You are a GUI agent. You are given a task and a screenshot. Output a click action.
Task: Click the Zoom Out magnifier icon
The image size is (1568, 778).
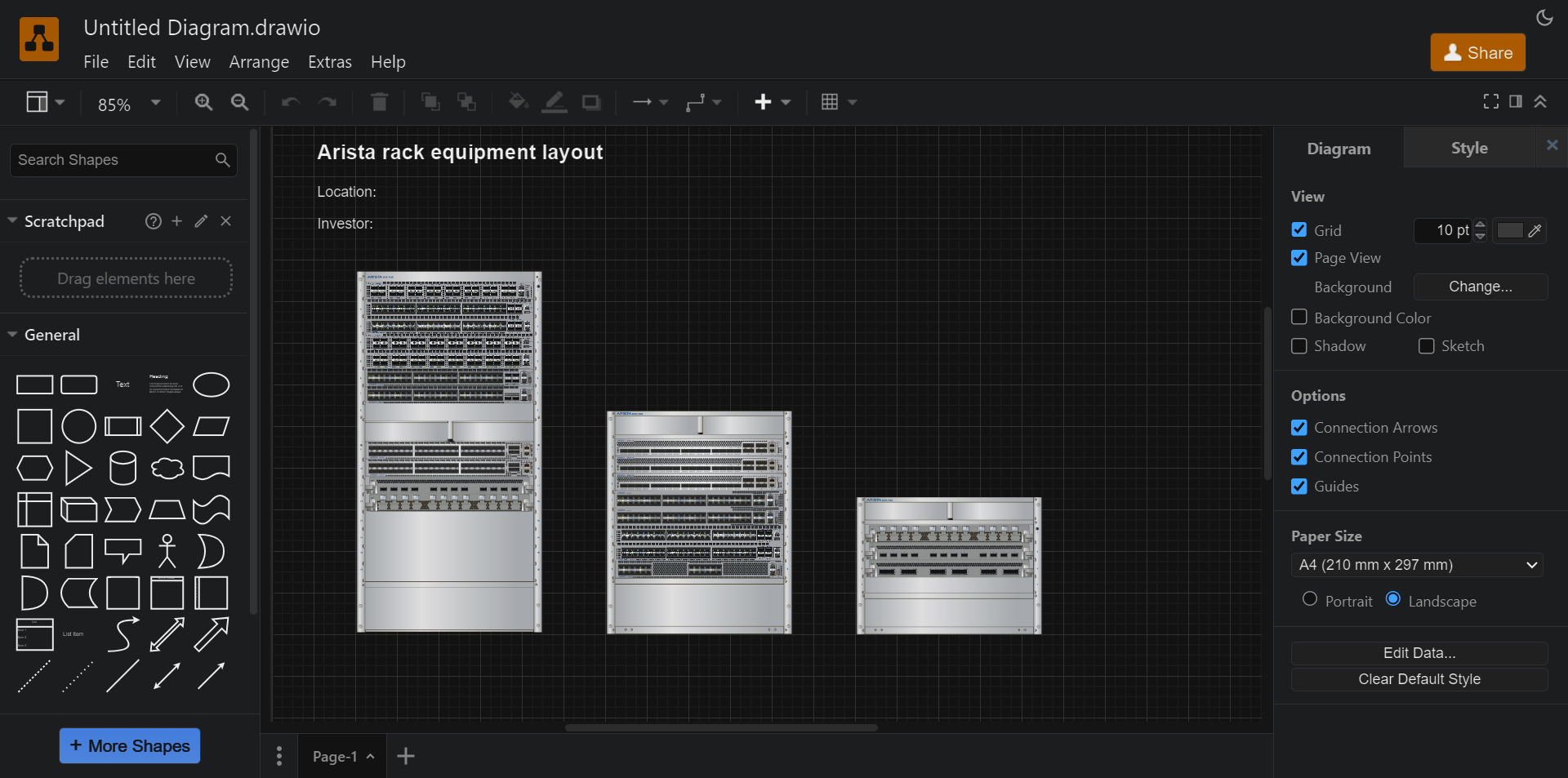tap(239, 102)
